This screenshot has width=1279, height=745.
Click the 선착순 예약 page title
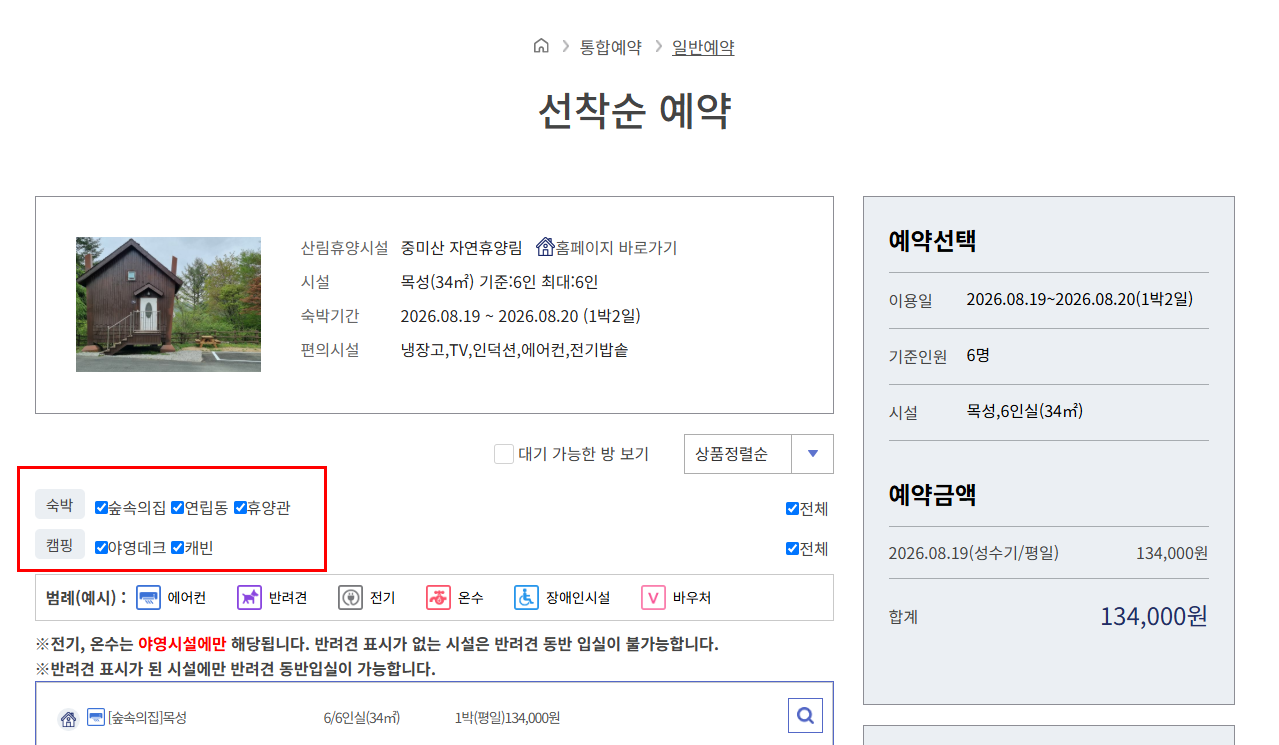pos(635,111)
